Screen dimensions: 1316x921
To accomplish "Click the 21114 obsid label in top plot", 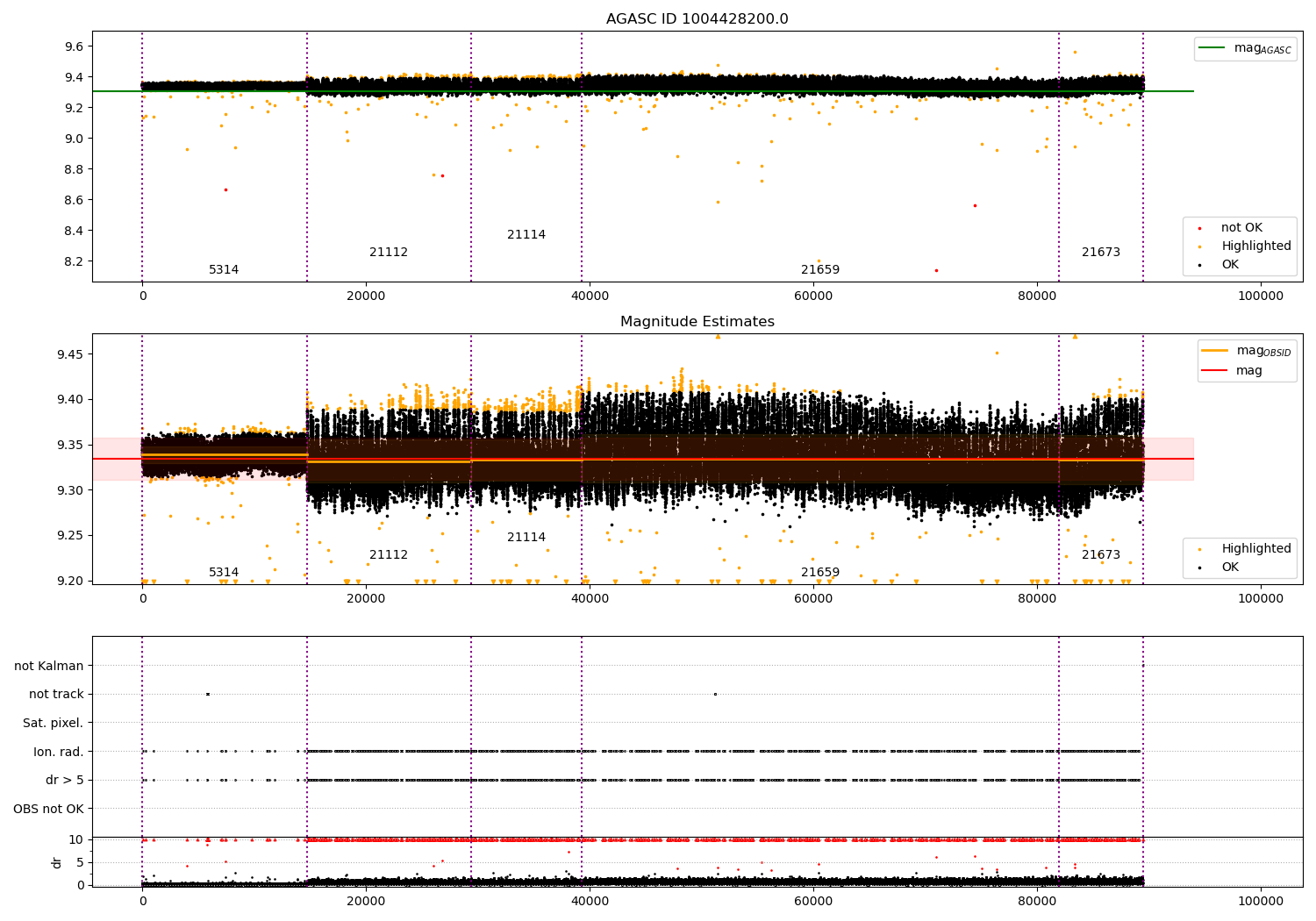I will [526, 235].
